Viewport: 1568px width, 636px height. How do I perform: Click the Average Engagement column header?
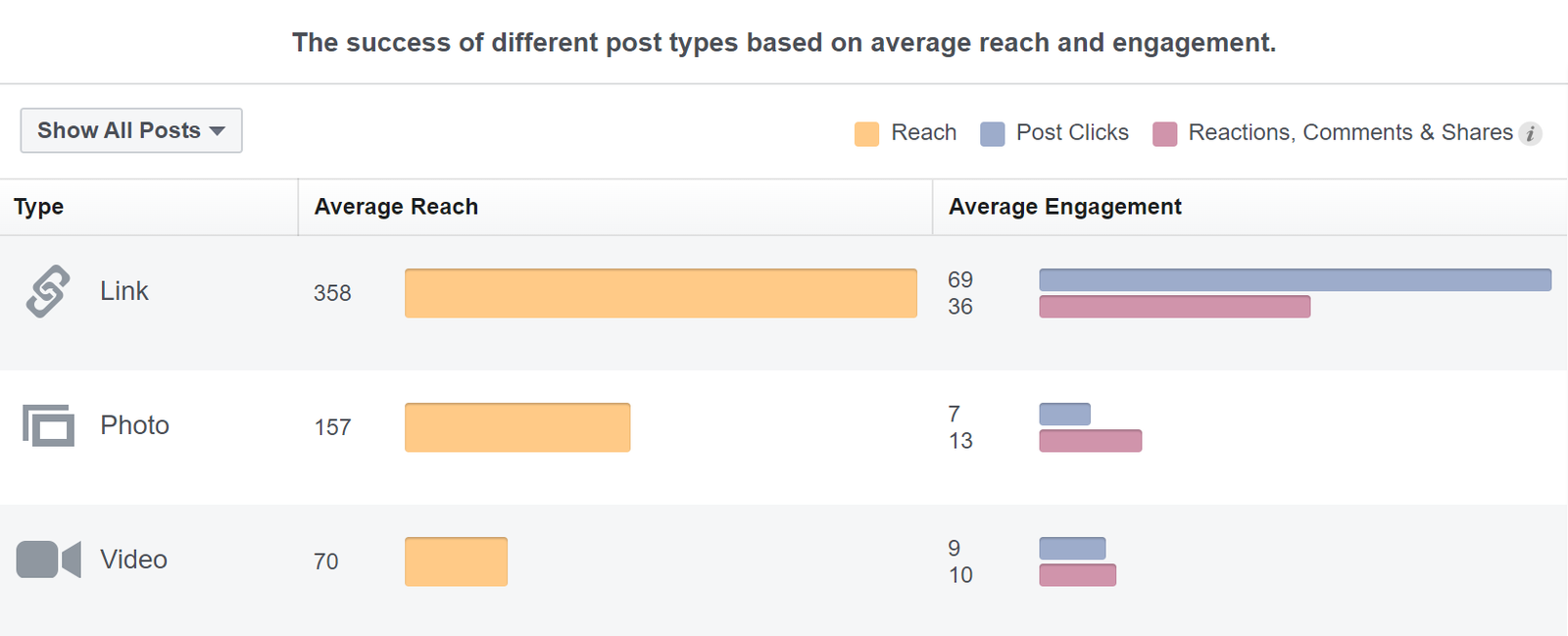click(x=1065, y=207)
